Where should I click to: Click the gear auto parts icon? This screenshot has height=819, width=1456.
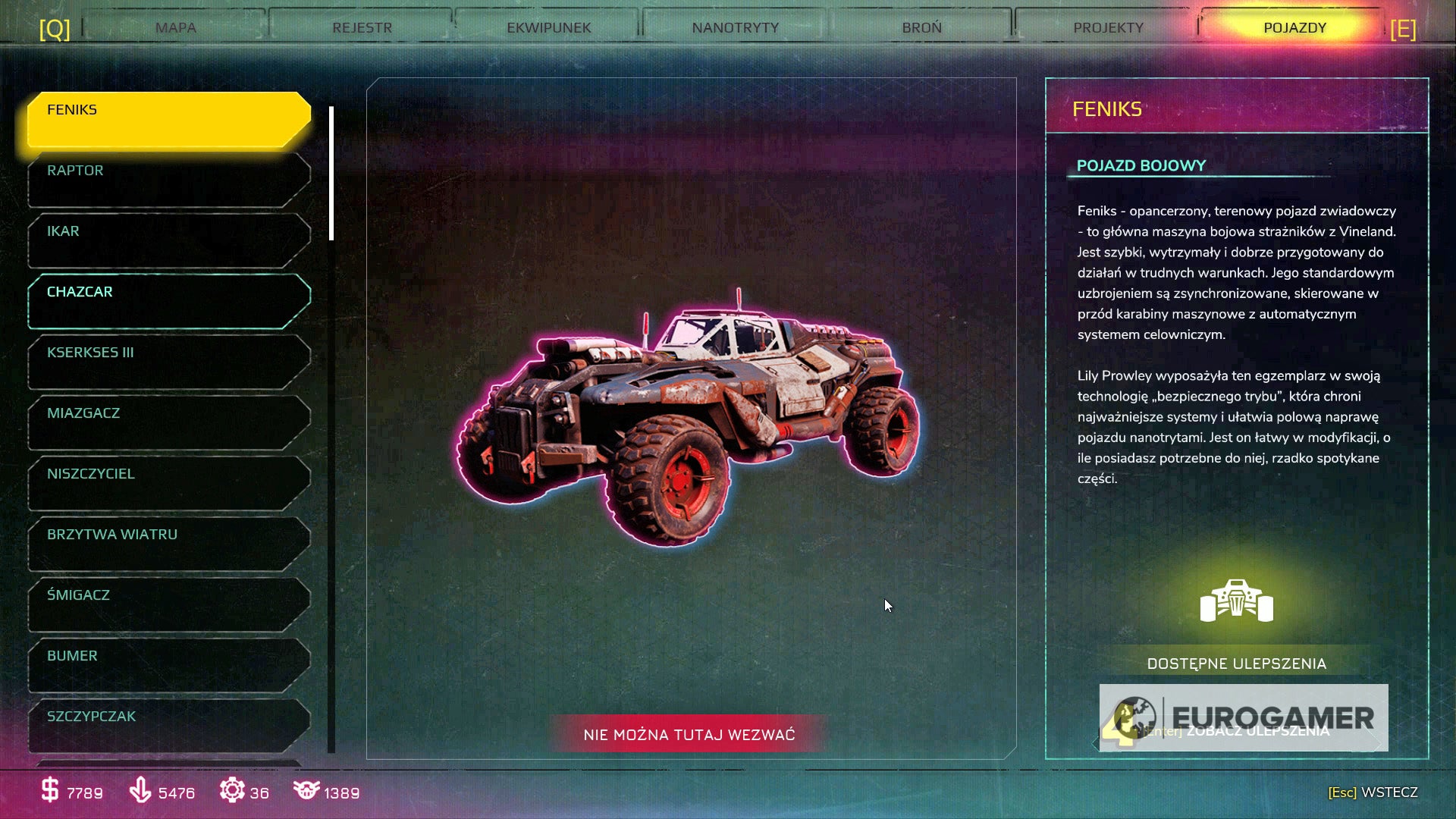231,790
